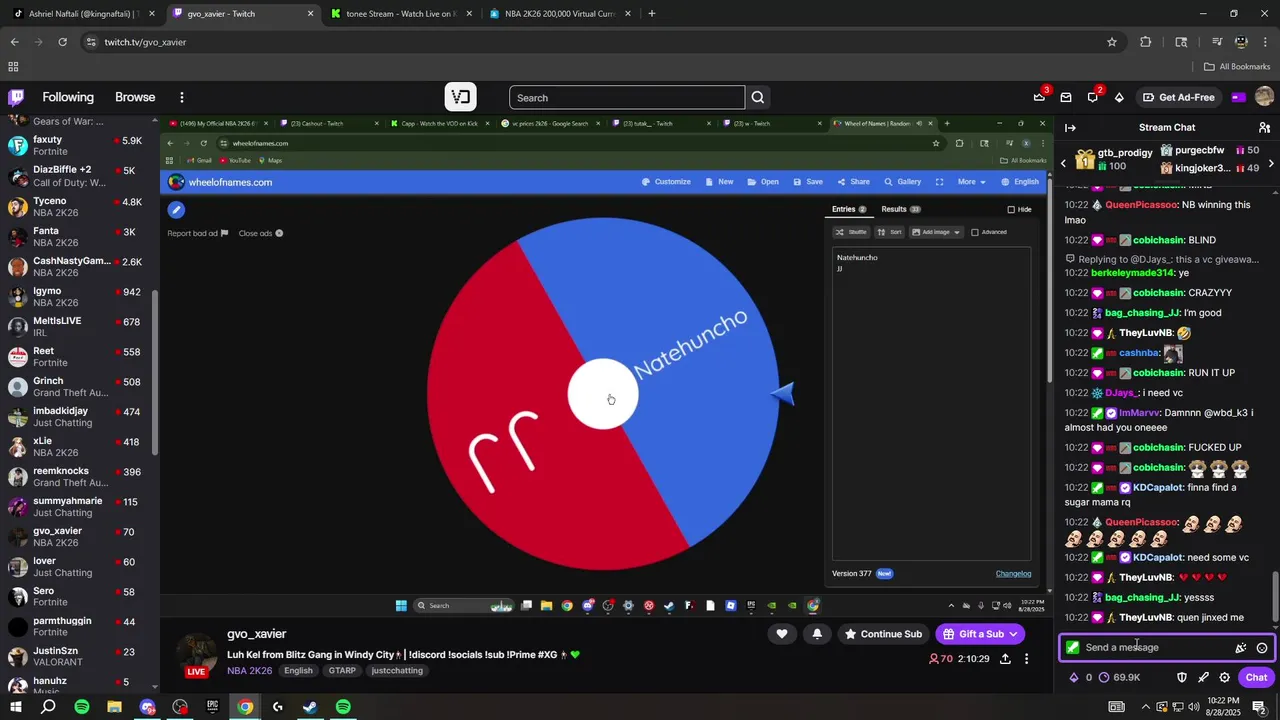
Task: Open the All Bookmarks folder
Action: click(x=1236, y=67)
